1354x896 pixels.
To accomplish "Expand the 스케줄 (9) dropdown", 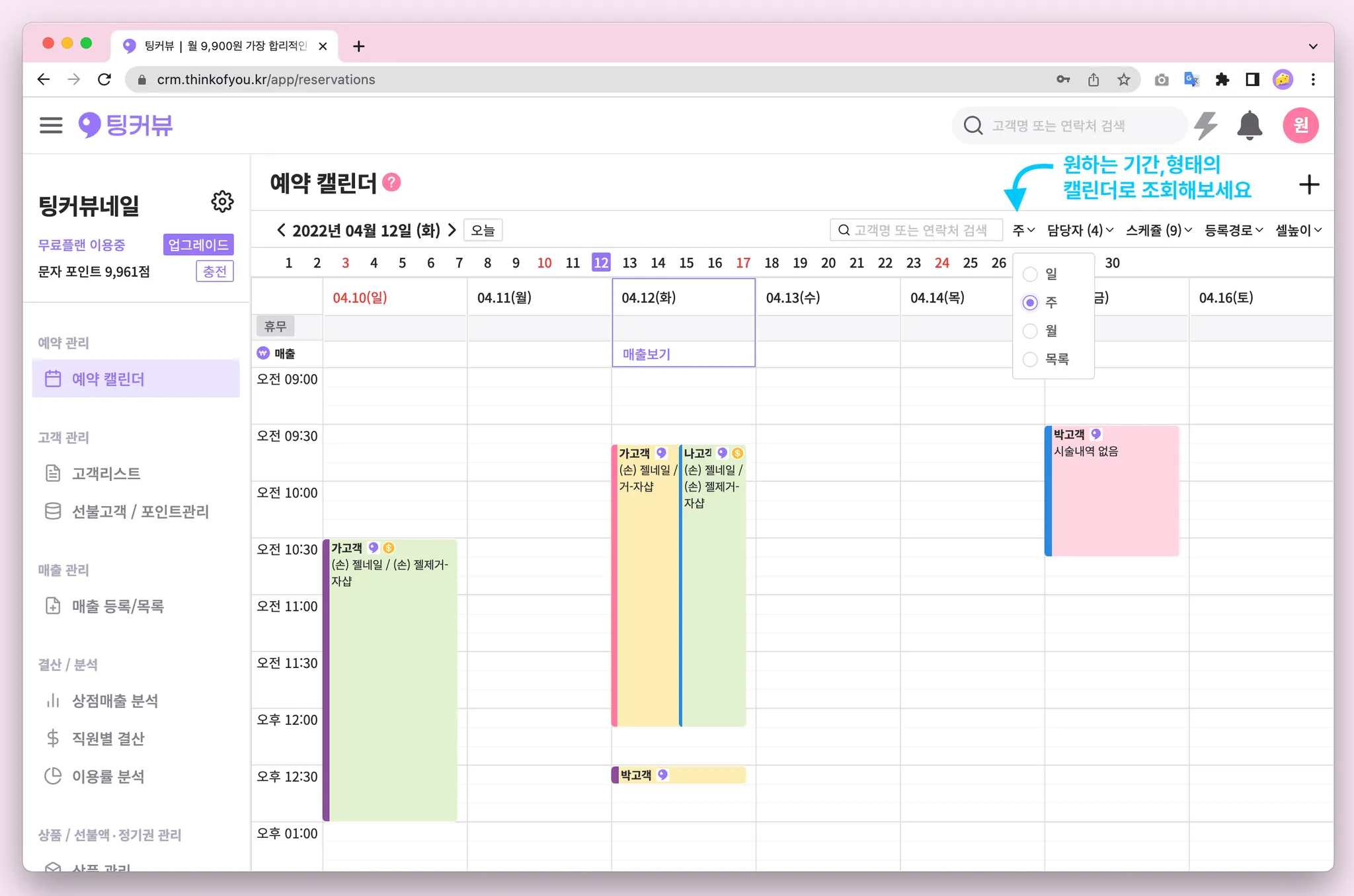I will coord(1158,231).
